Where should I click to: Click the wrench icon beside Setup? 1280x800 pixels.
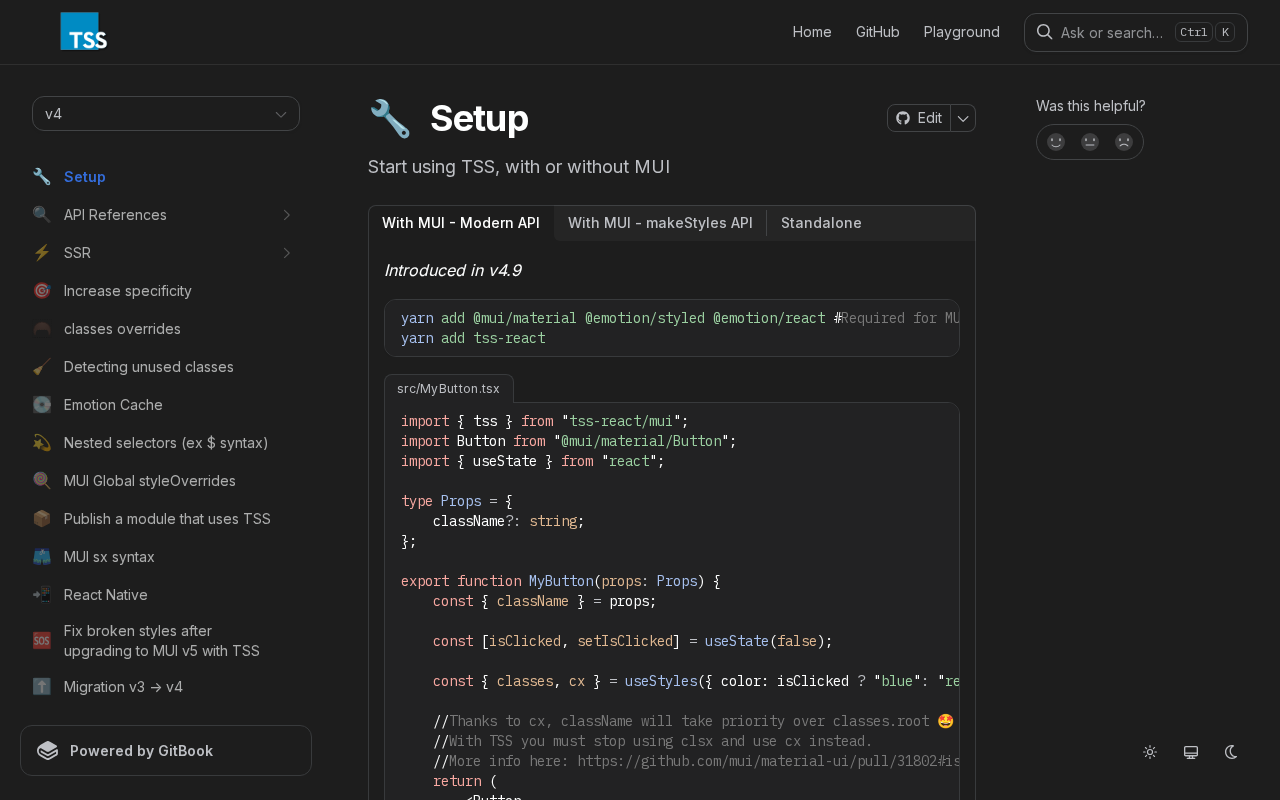[x=41, y=177]
